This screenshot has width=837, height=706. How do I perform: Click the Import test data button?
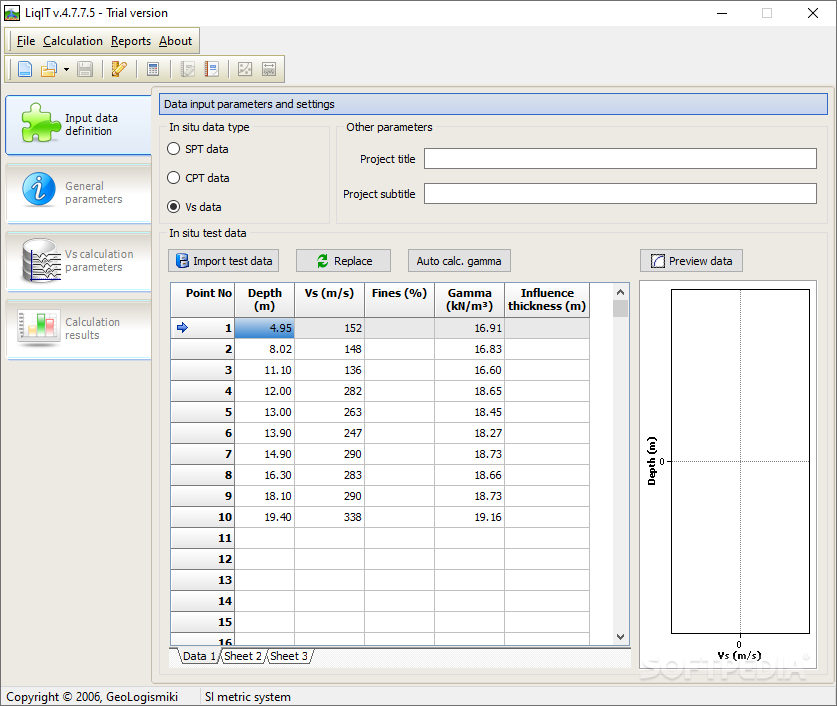(x=224, y=261)
